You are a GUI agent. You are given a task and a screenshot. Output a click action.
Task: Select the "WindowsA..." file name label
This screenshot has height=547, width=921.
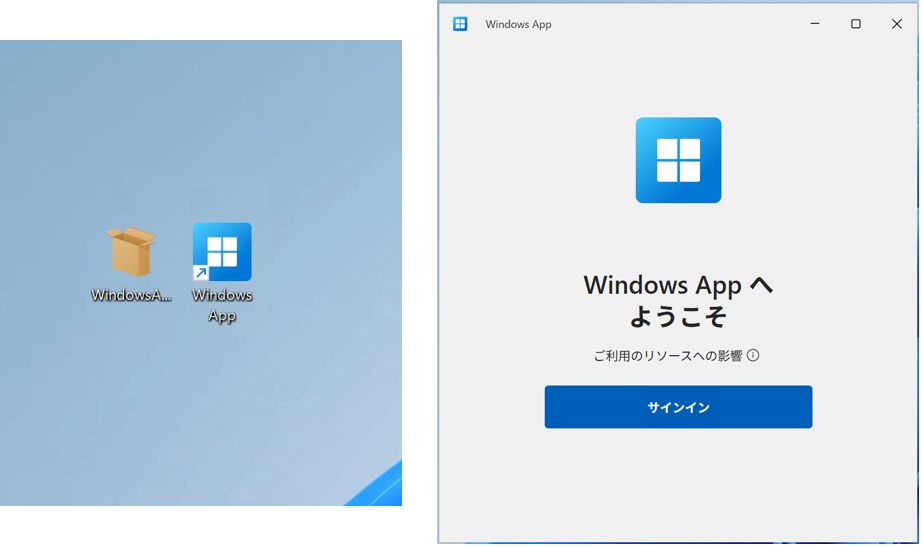tap(131, 295)
